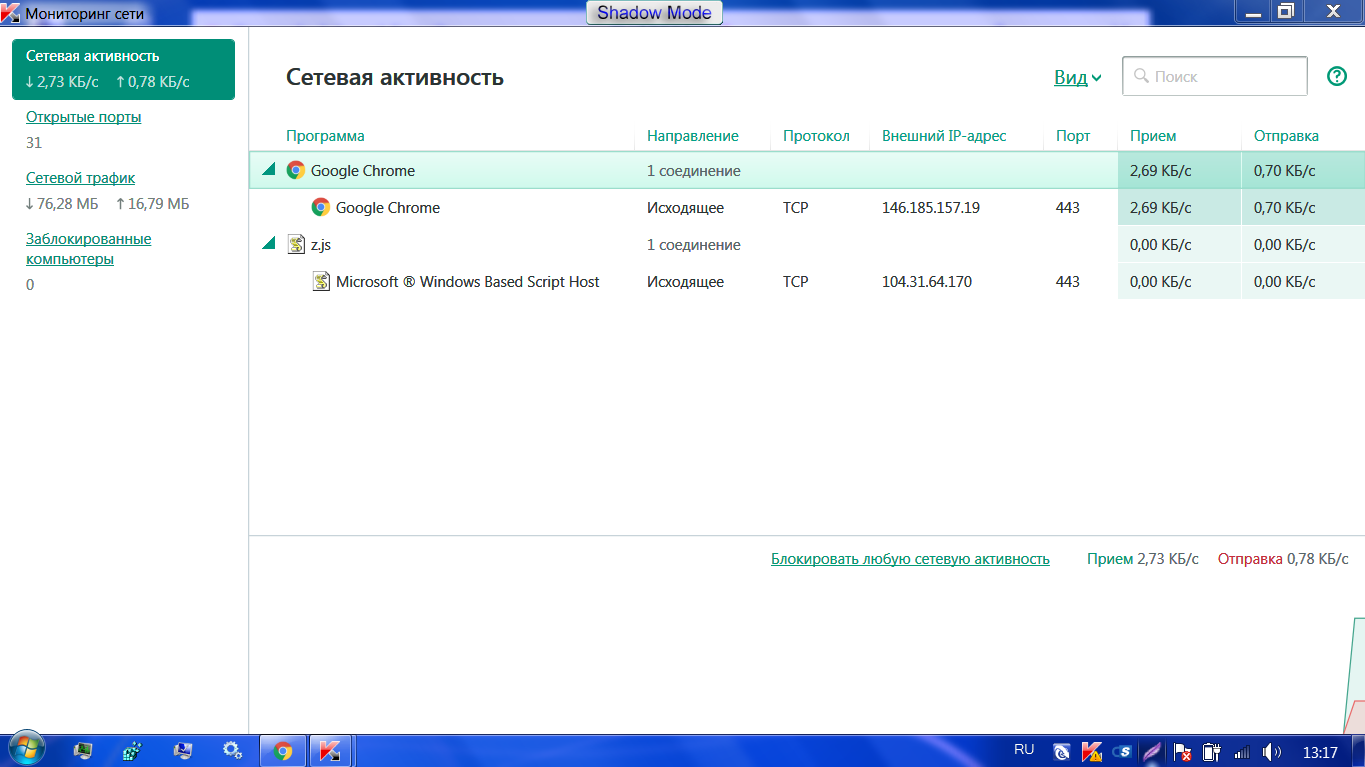
Task: Click the IP address 146.185.157.19
Action: [x=931, y=208]
